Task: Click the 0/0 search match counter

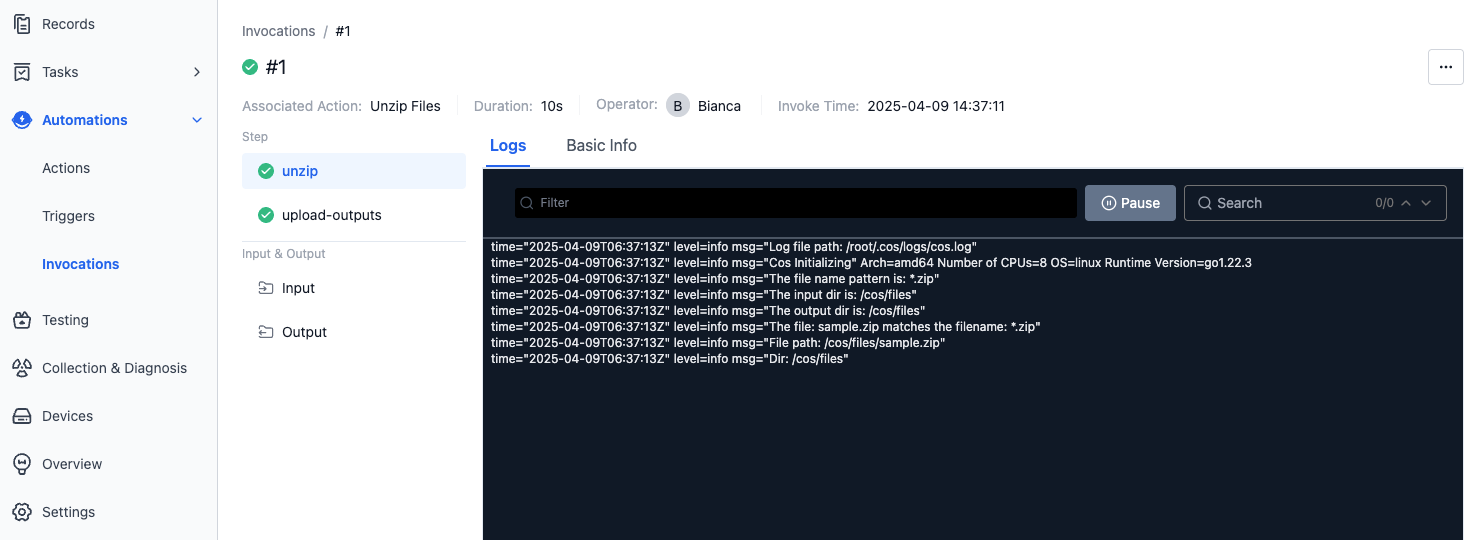Action: pyautogui.click(x=1384, y=203)
